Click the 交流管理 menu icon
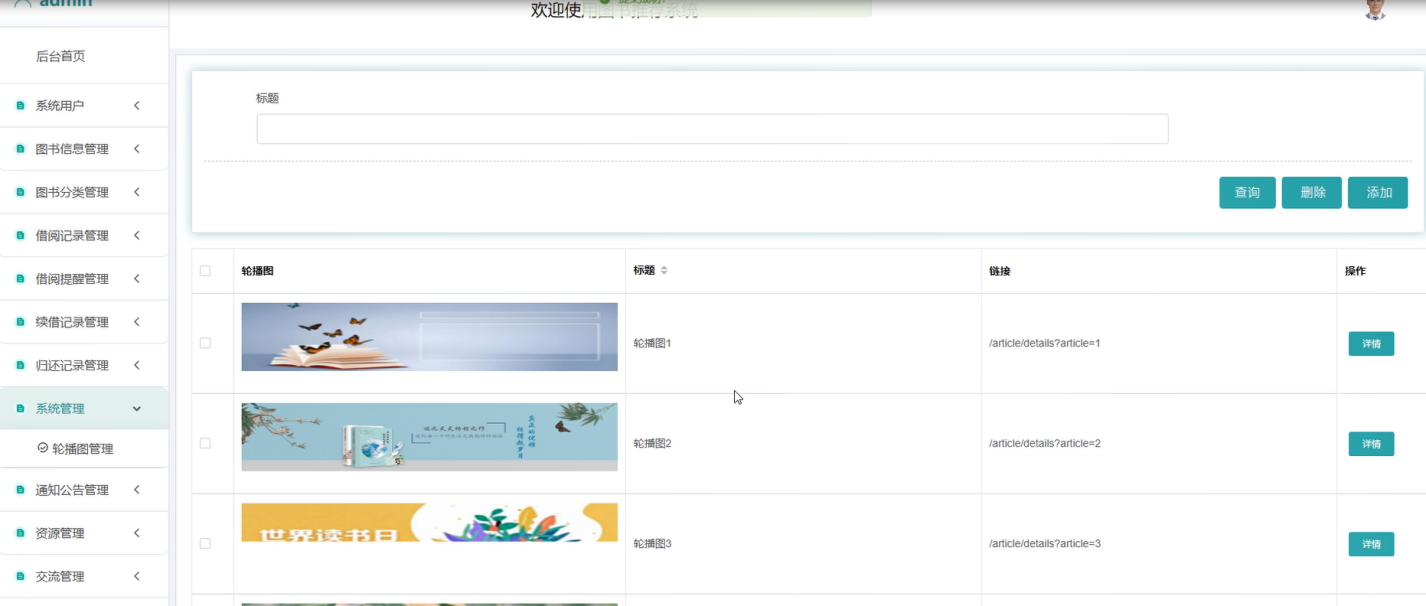 [x=20, y=577]
